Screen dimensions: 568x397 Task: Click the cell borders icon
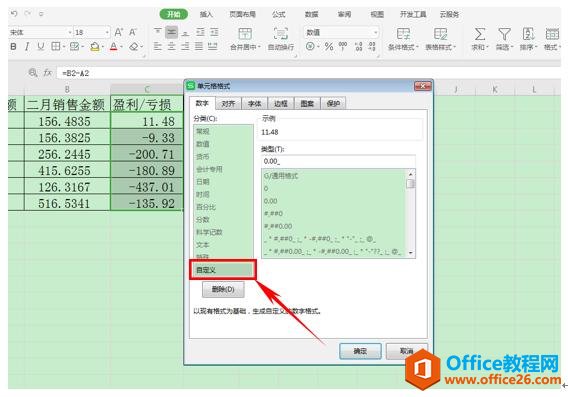pyautogui.click(x=55, y=46)
